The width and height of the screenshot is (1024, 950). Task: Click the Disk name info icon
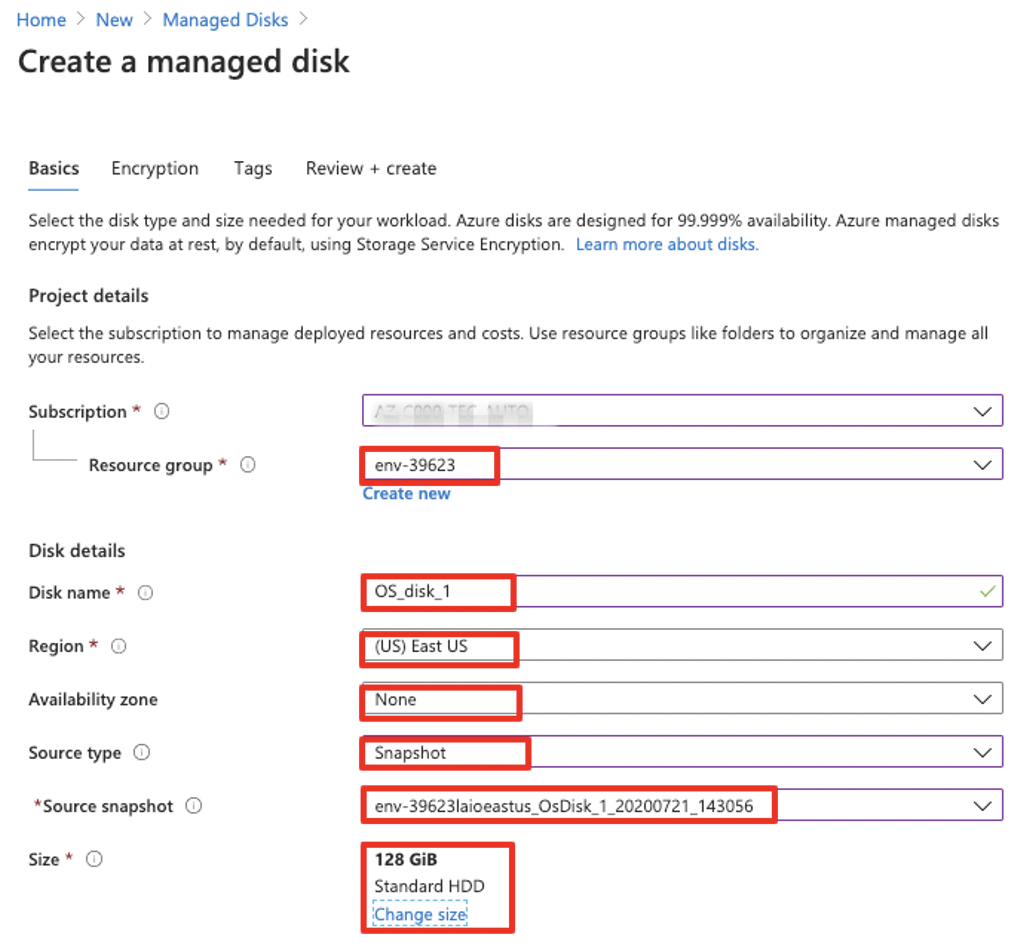145,592
